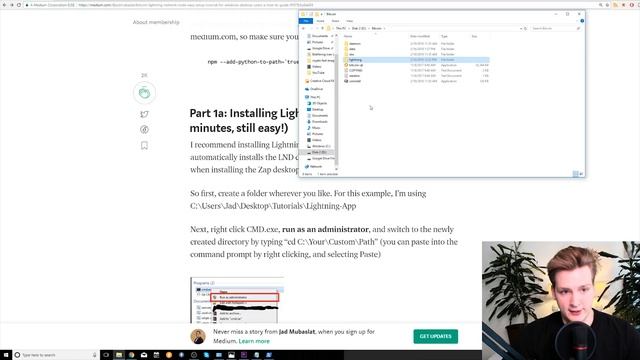Click the taskbar microphone icon

coord(94,355)
